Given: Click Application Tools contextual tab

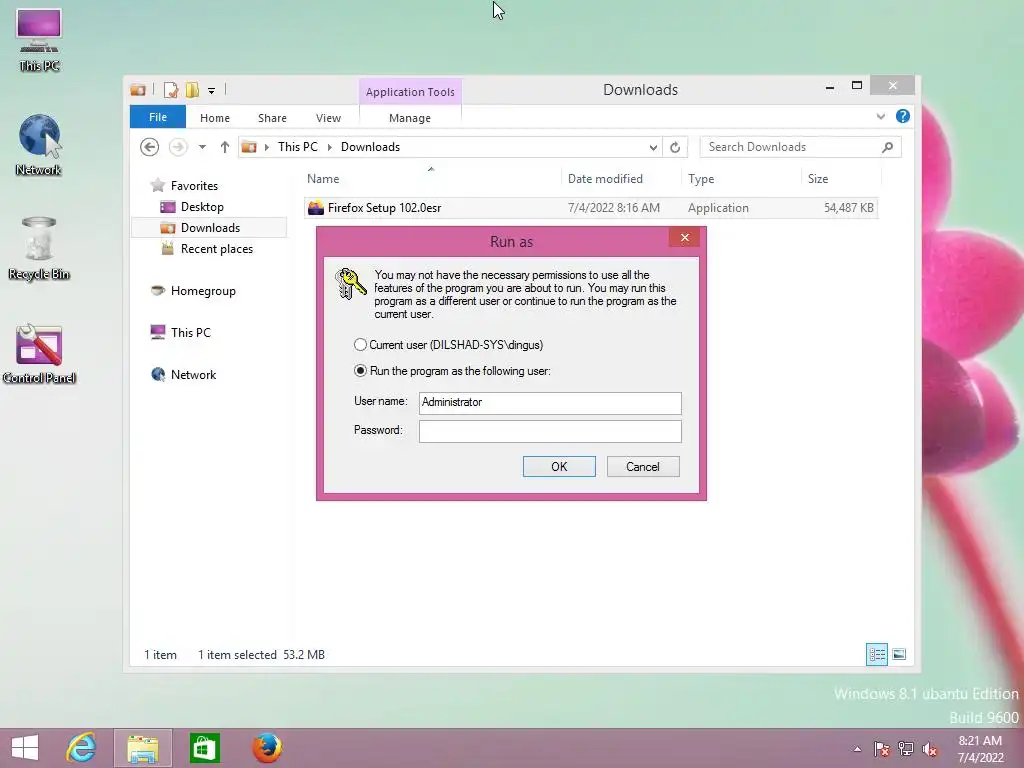Looking at the screenshot, I should coord(410,92).
